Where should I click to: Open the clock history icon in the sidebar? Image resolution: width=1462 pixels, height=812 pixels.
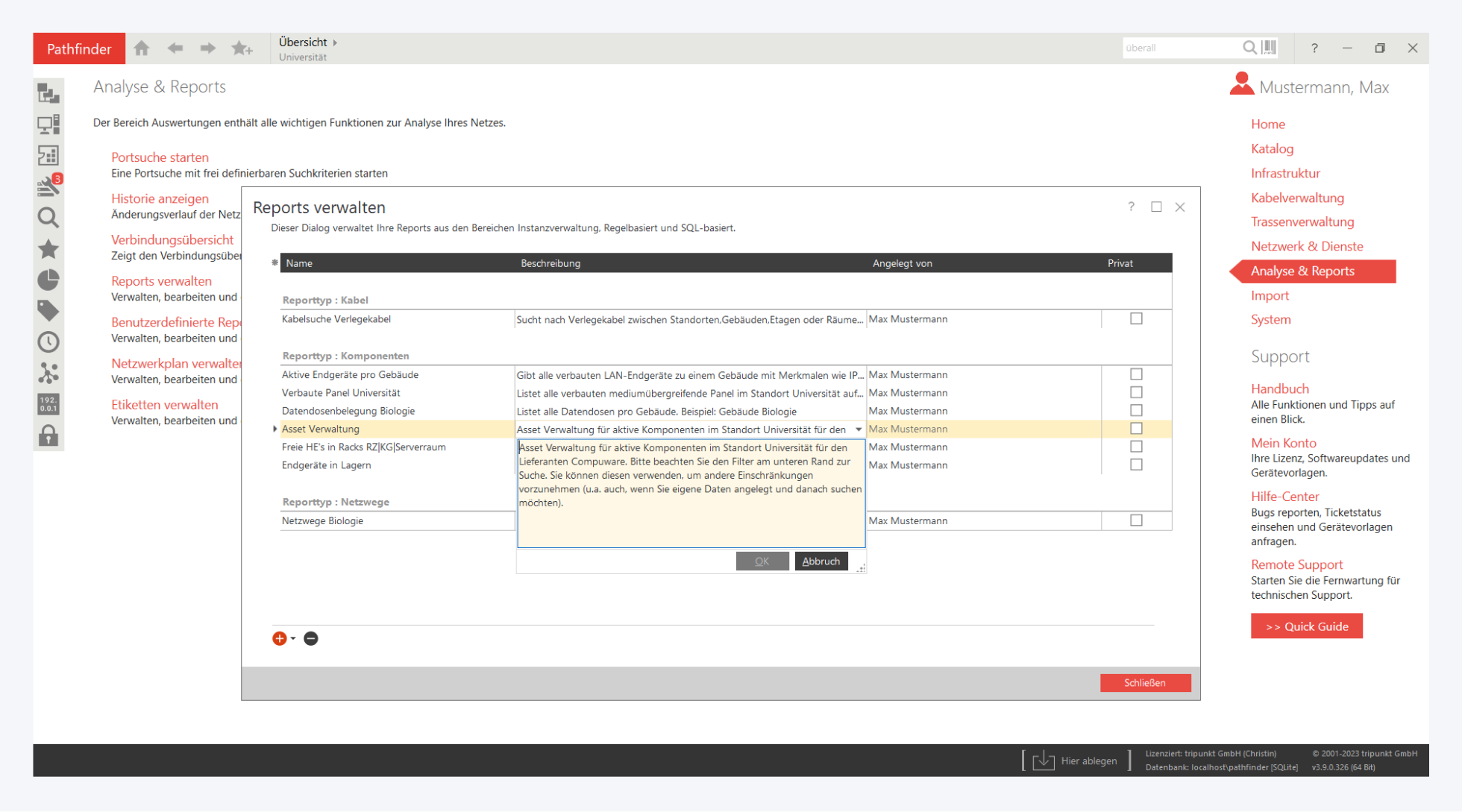click(x=48, y=342)
